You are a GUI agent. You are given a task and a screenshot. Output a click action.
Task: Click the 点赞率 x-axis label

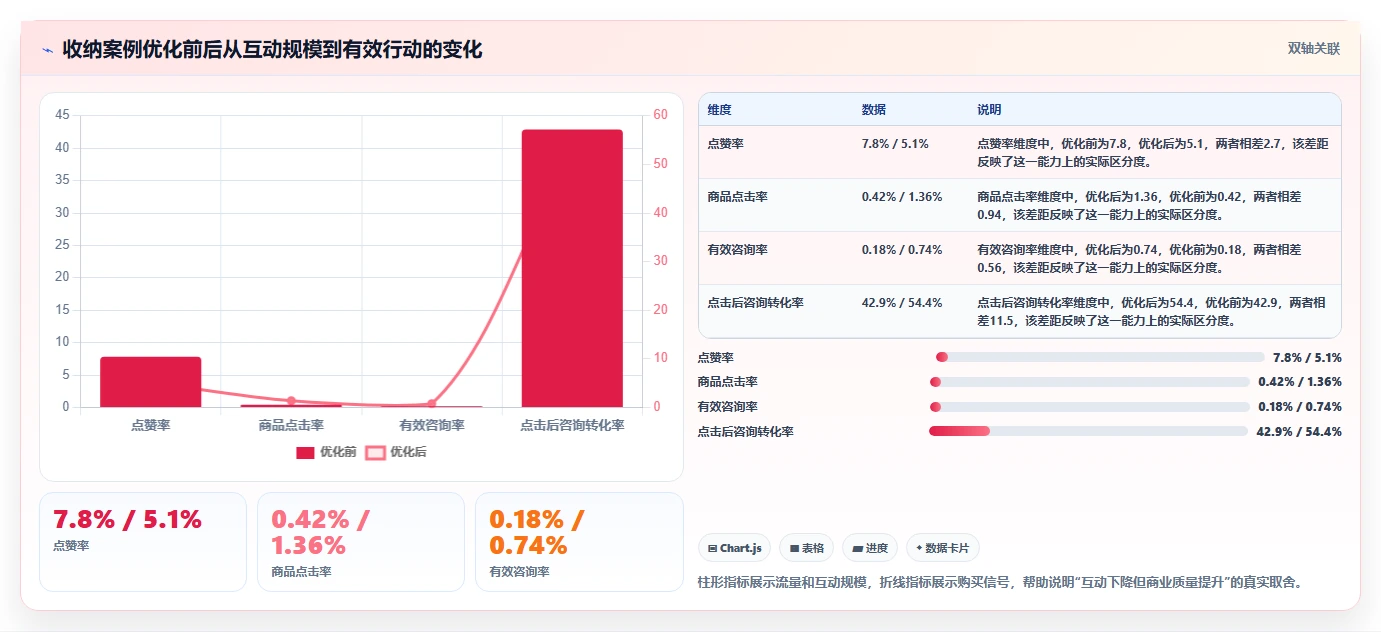coord(151,425)
